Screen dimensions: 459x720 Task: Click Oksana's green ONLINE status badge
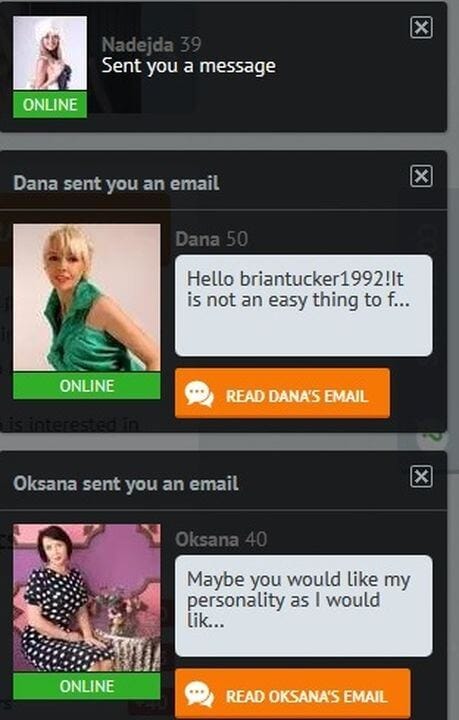click(87, 686)
